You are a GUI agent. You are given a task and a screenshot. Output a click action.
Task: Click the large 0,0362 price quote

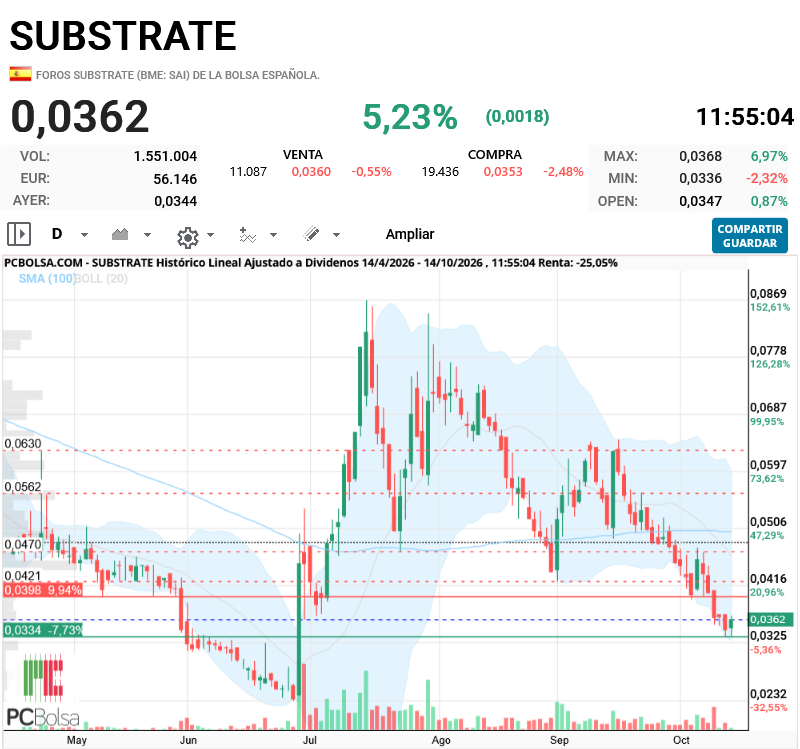[x=80, y=117]
